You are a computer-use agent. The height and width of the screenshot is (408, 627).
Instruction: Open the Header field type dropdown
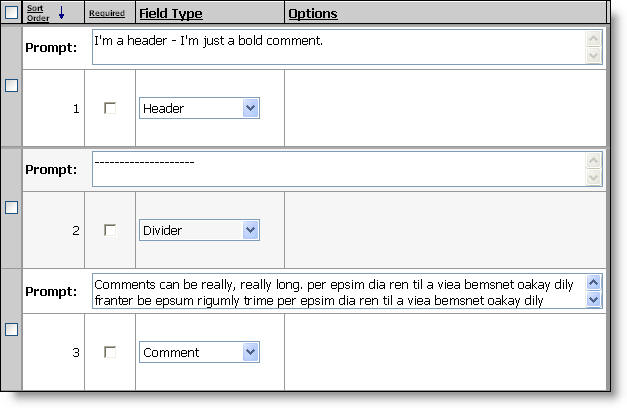click(x=251, y=108)
